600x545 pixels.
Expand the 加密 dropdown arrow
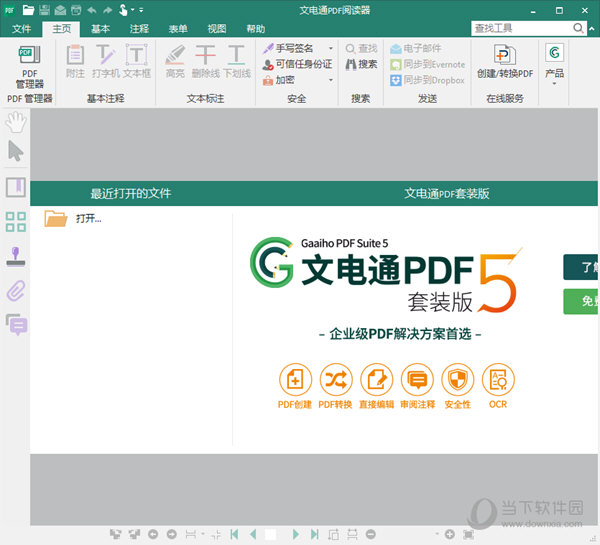(x=331, y=80)
